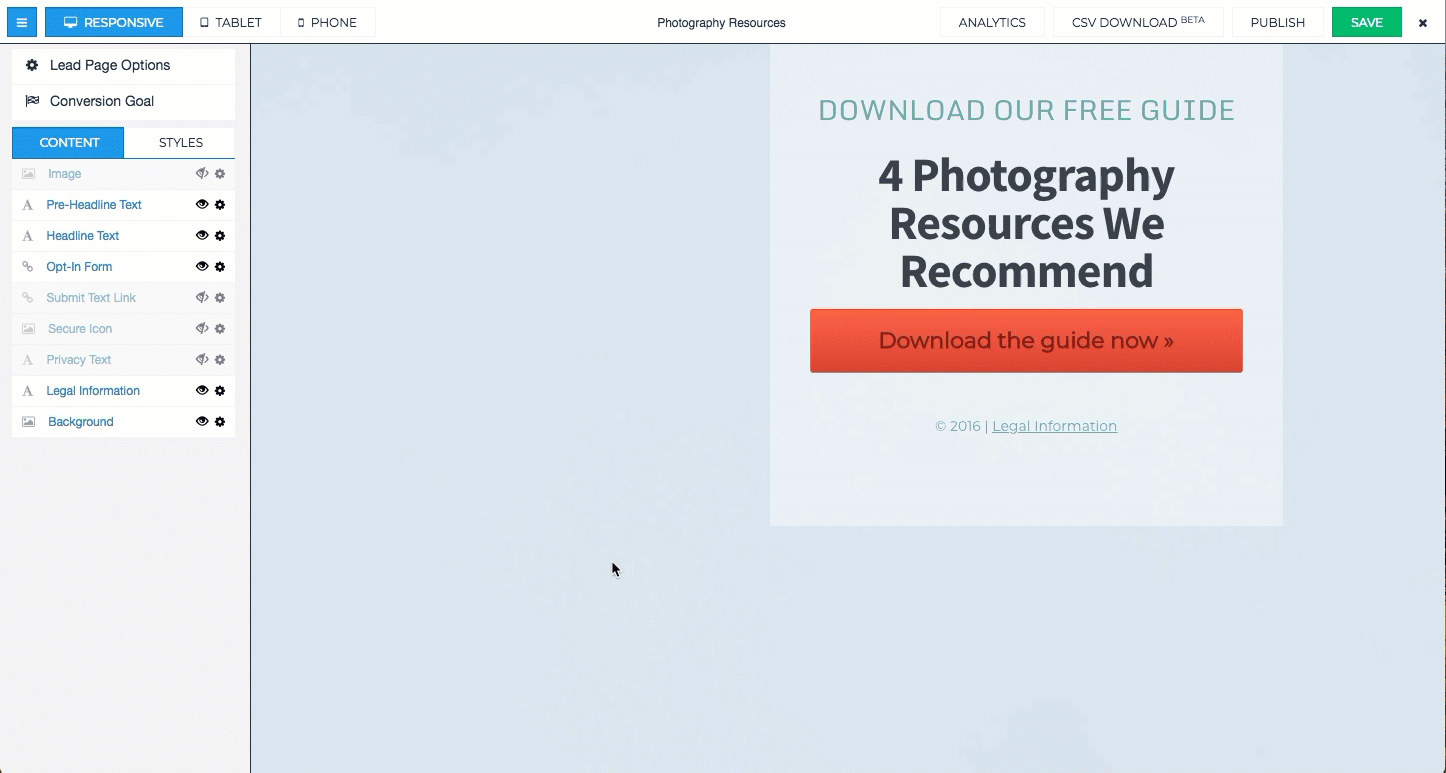This screenshot has height=773, width=1446.
Task: Toggle visibility of the Opt-In Form
Action: point(202,266)
